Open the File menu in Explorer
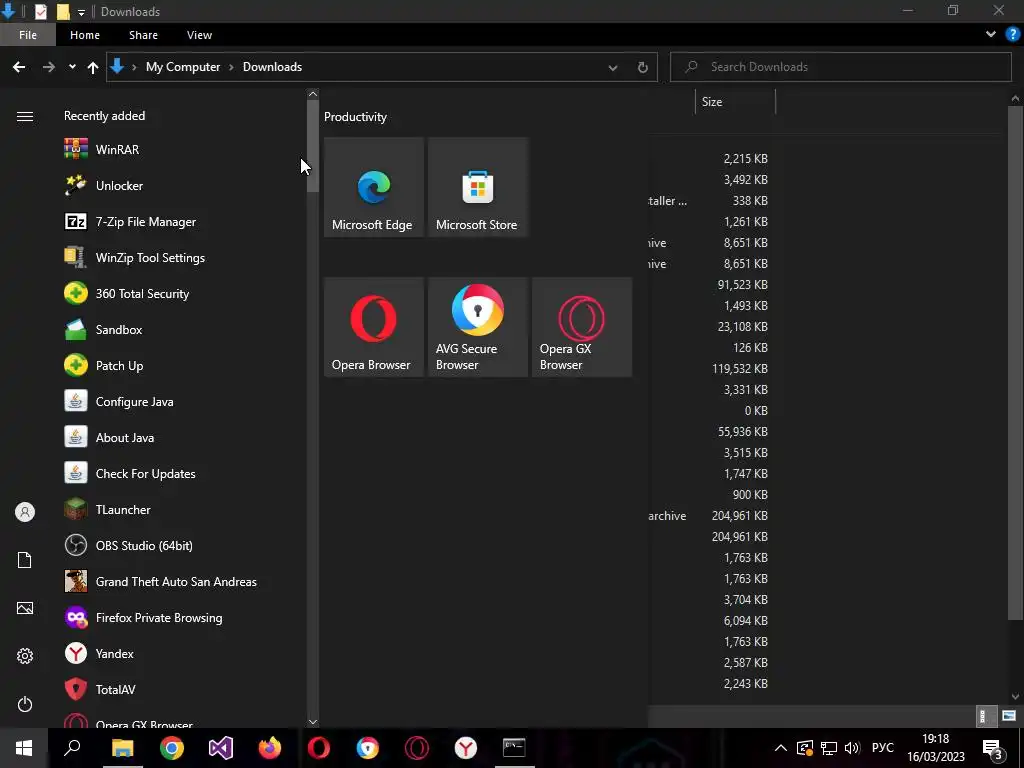Image resolution: width=1024 pixels, height=768 pixels. (x=28, y=35)
